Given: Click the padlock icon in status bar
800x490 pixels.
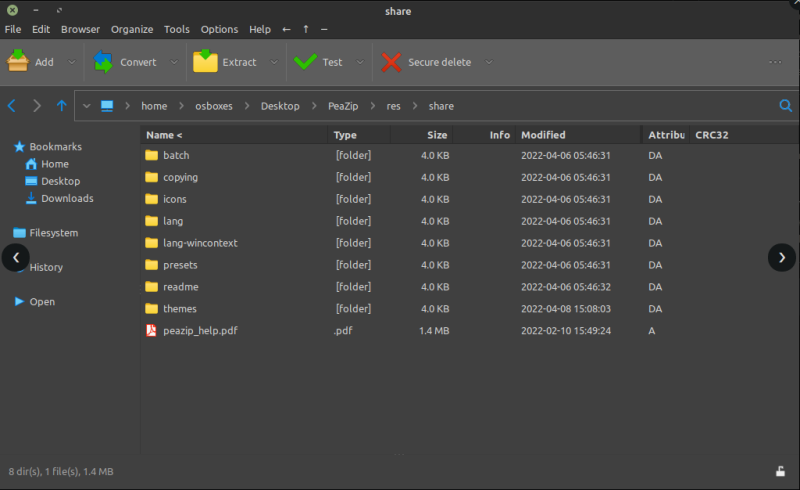Looking at the screenshot, I should (x=780, y=471).
